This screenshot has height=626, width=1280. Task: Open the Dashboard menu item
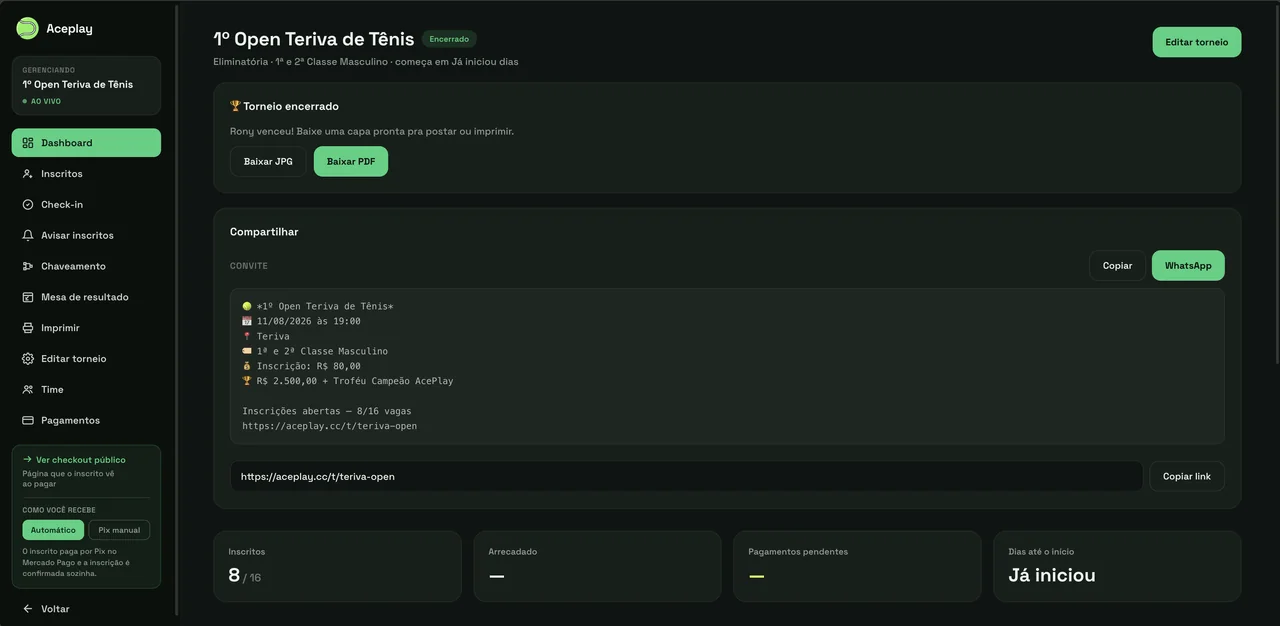(86, 143)
